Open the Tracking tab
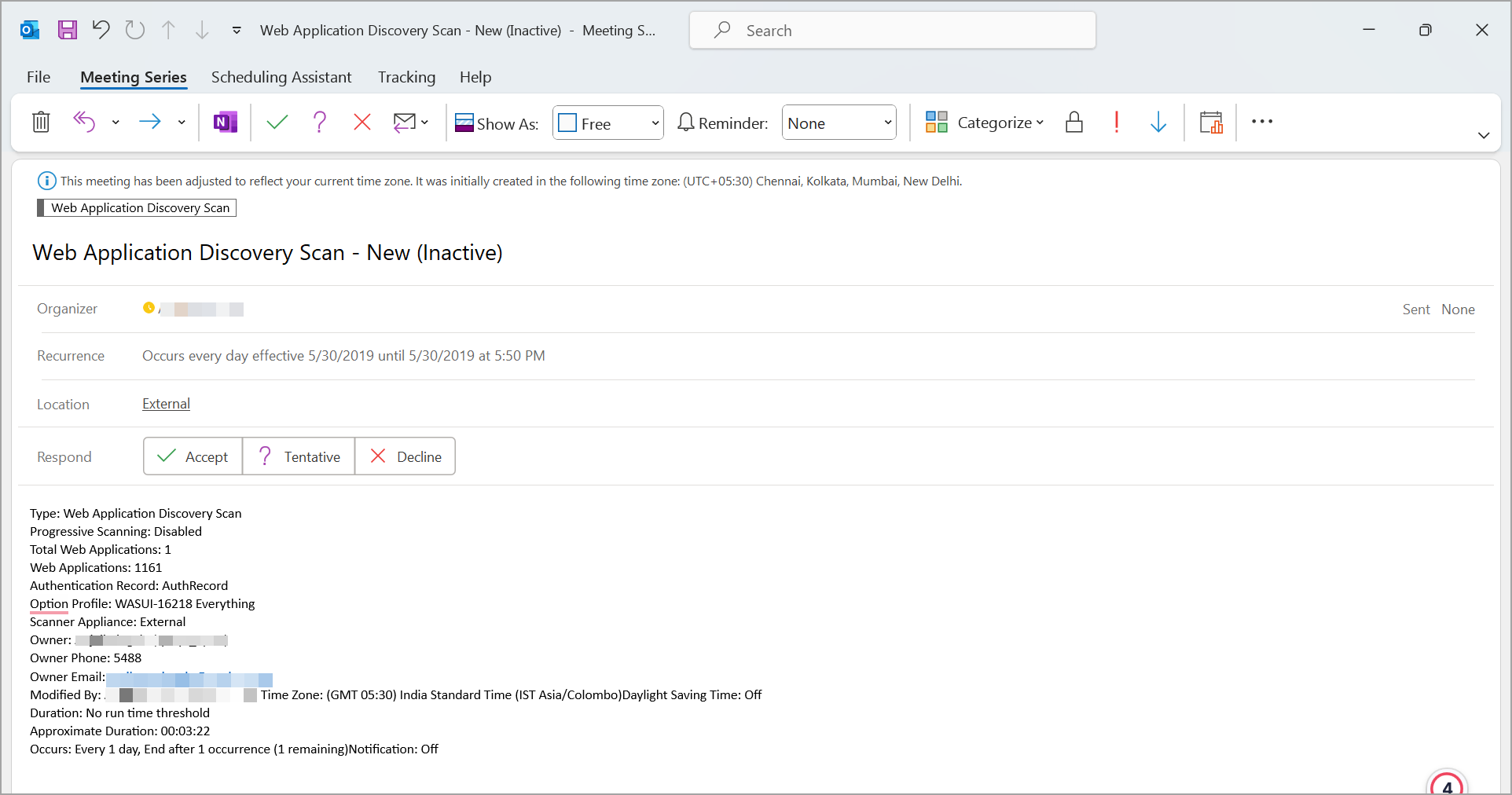The width and height of the screenshot is (1512, 795). coord(406,77)
